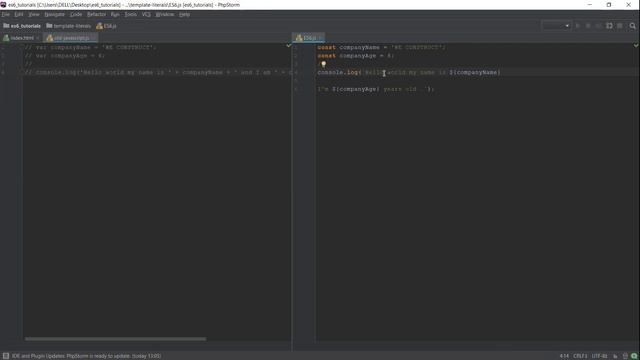The image size is (640, 360).
Task: Click the green notification icon in the status bar
Action: click(634, 356)
